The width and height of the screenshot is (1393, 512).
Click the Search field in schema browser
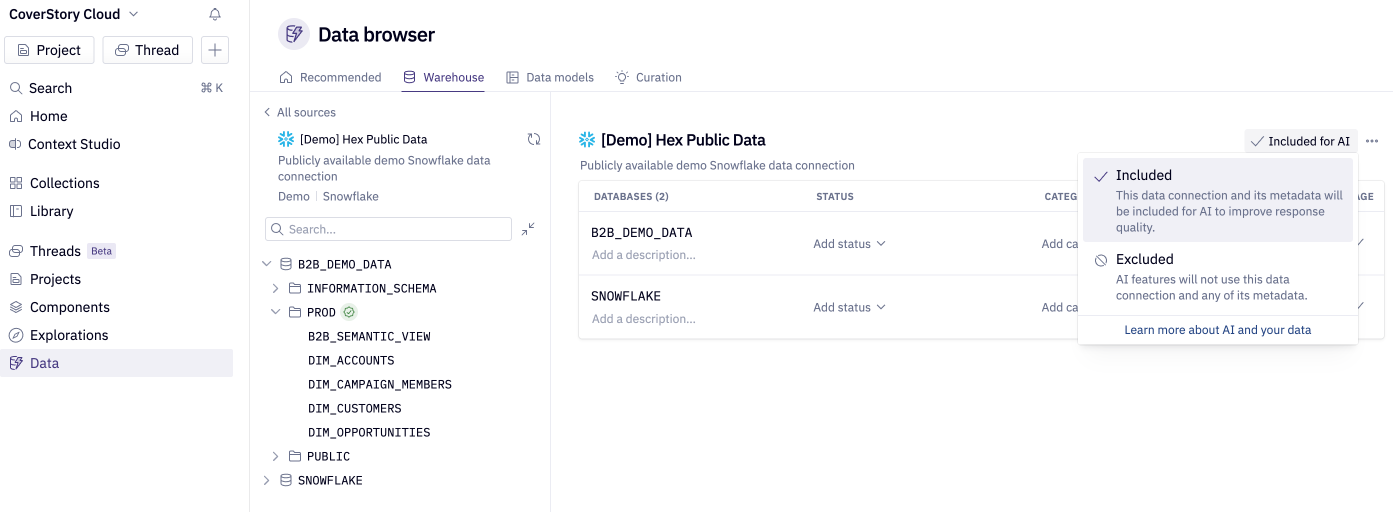[388, 229]
